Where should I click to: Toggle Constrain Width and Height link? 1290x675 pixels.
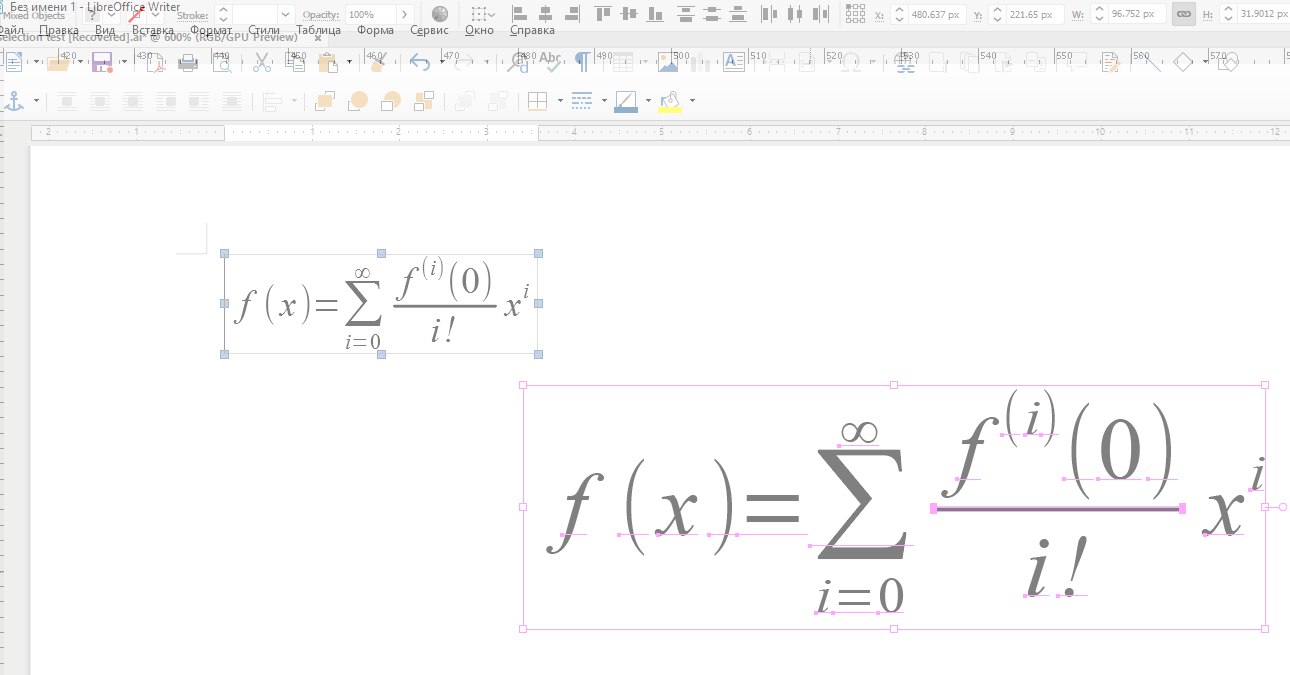pos(1183,15)
